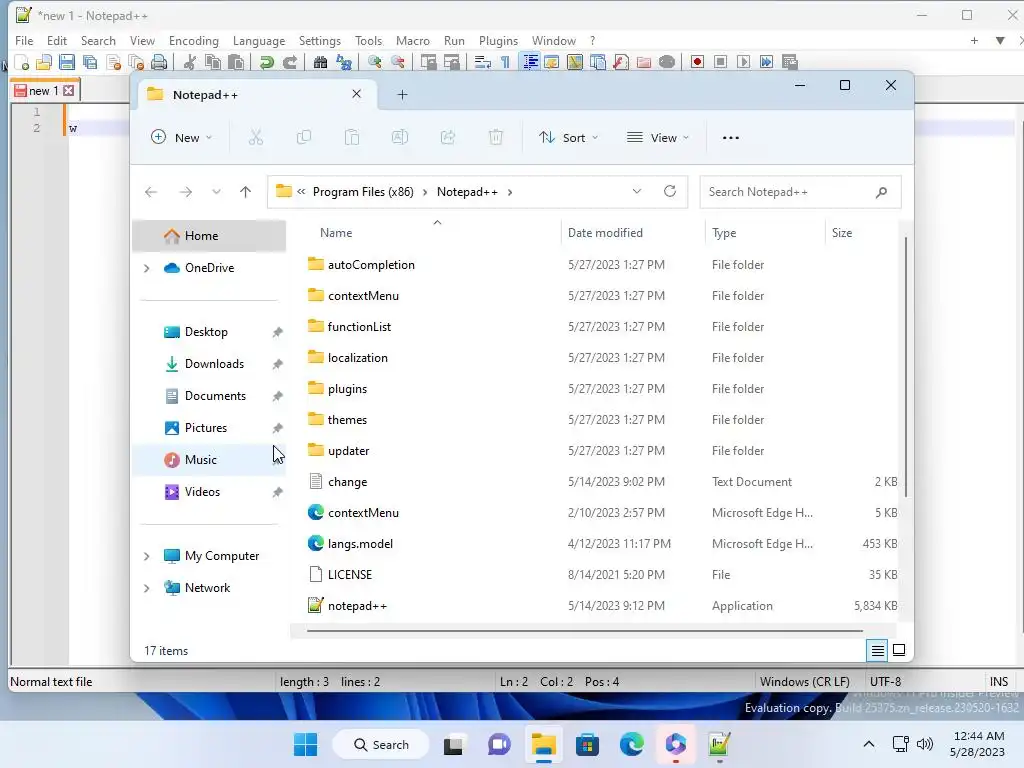Click the Cut scissors icon in Notepad++ toolbar

coord(190,62)
